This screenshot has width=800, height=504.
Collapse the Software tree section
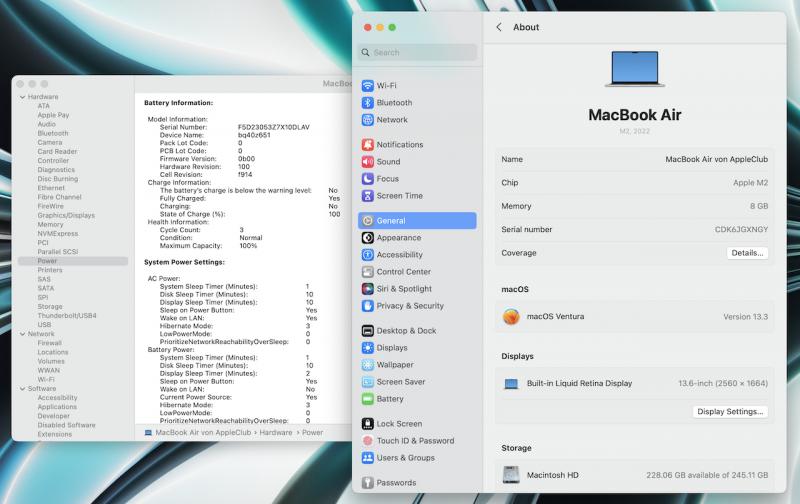[23, 389]
